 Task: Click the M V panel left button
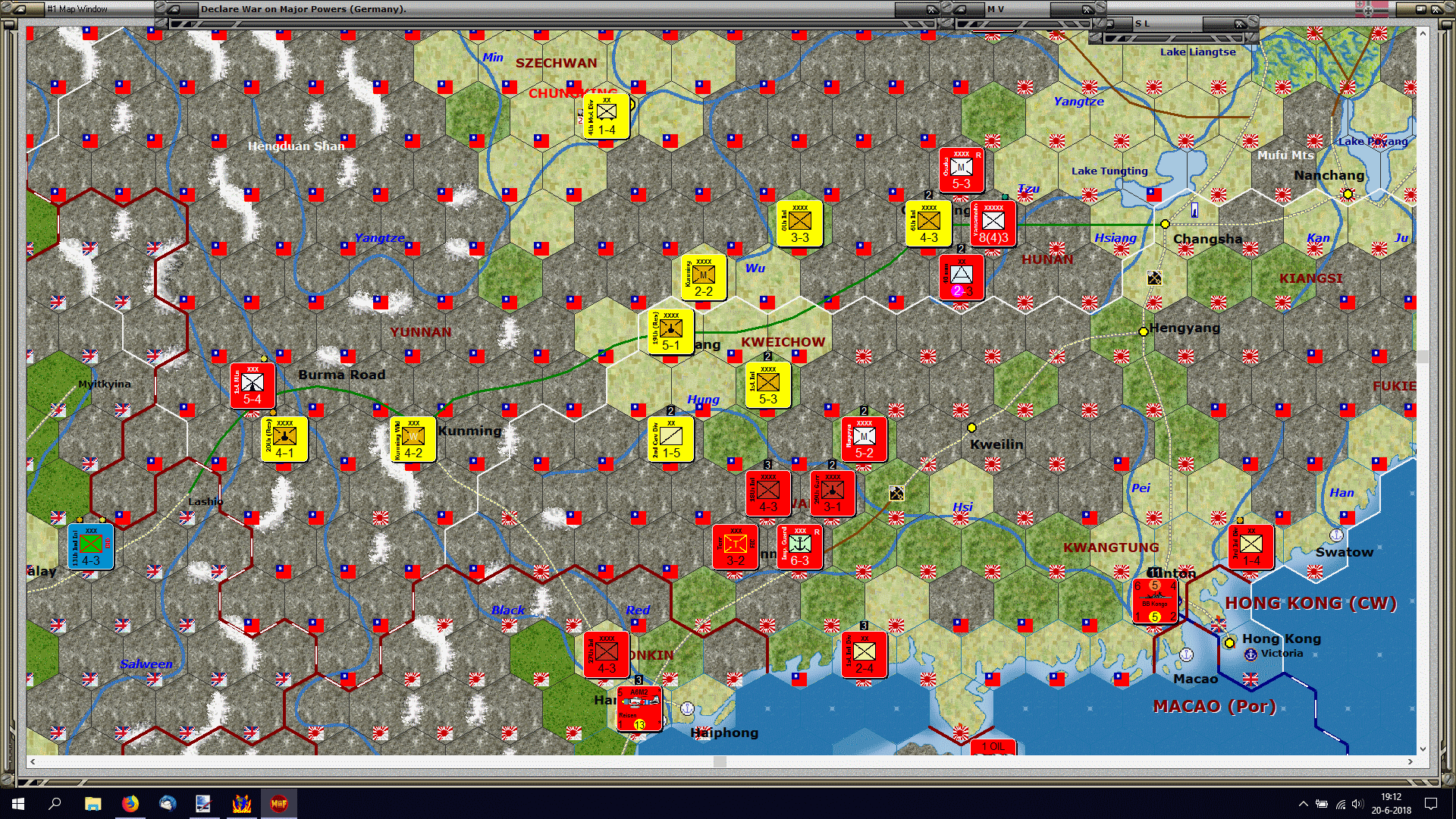(959, 9)
